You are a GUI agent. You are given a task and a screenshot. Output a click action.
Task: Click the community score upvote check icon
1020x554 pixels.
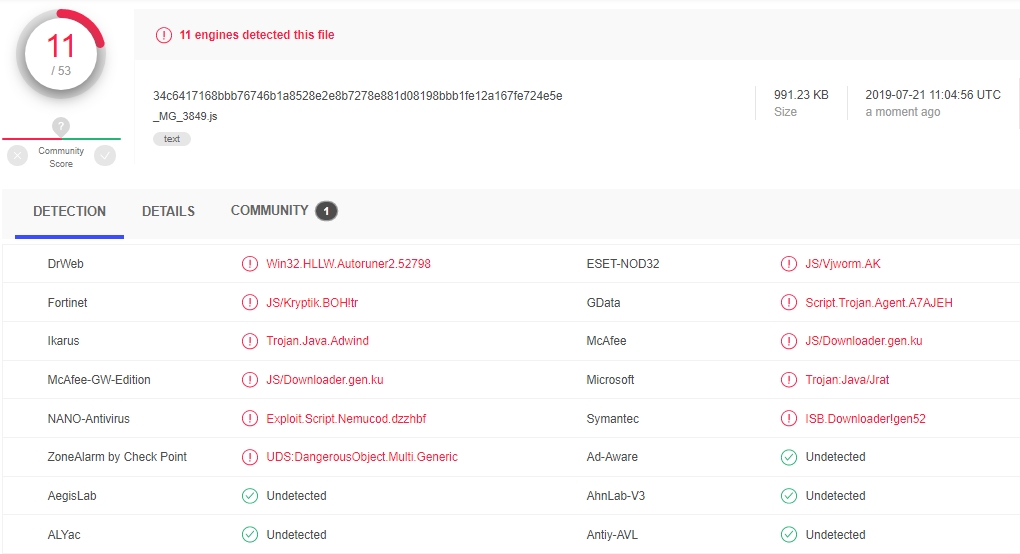point(105,156)
